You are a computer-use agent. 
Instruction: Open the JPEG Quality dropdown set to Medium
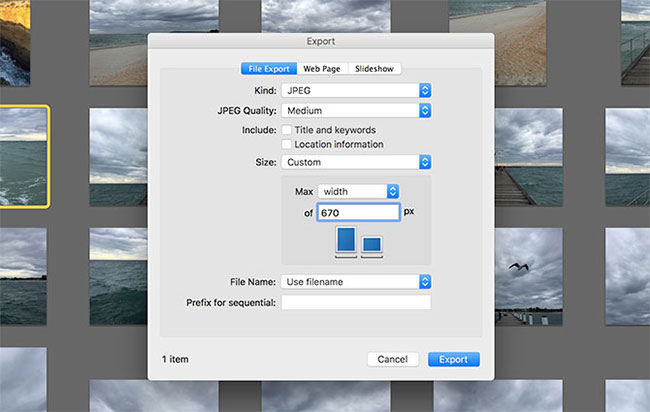(356, 111)
